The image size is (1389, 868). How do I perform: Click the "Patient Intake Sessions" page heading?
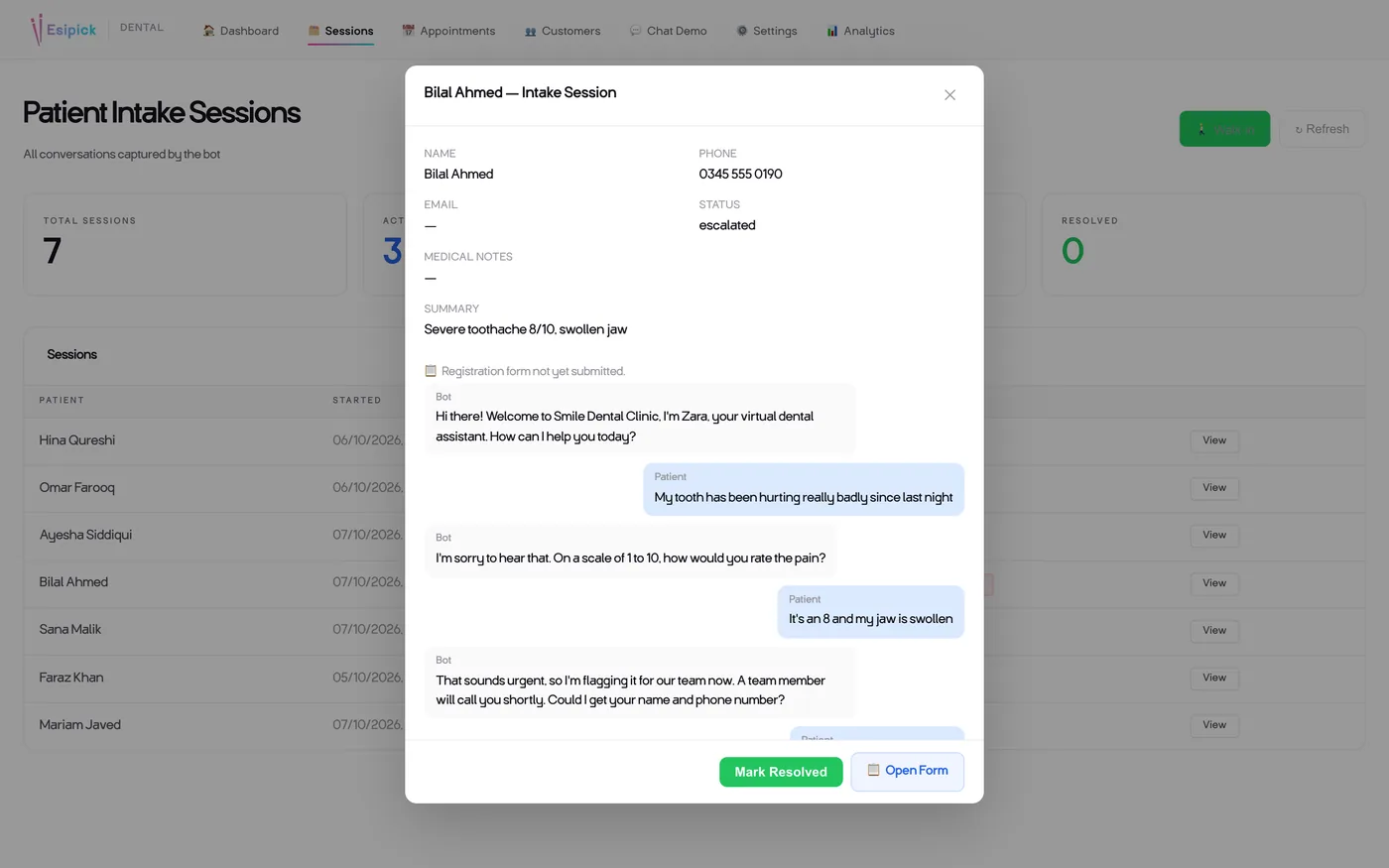coord(162,113)
